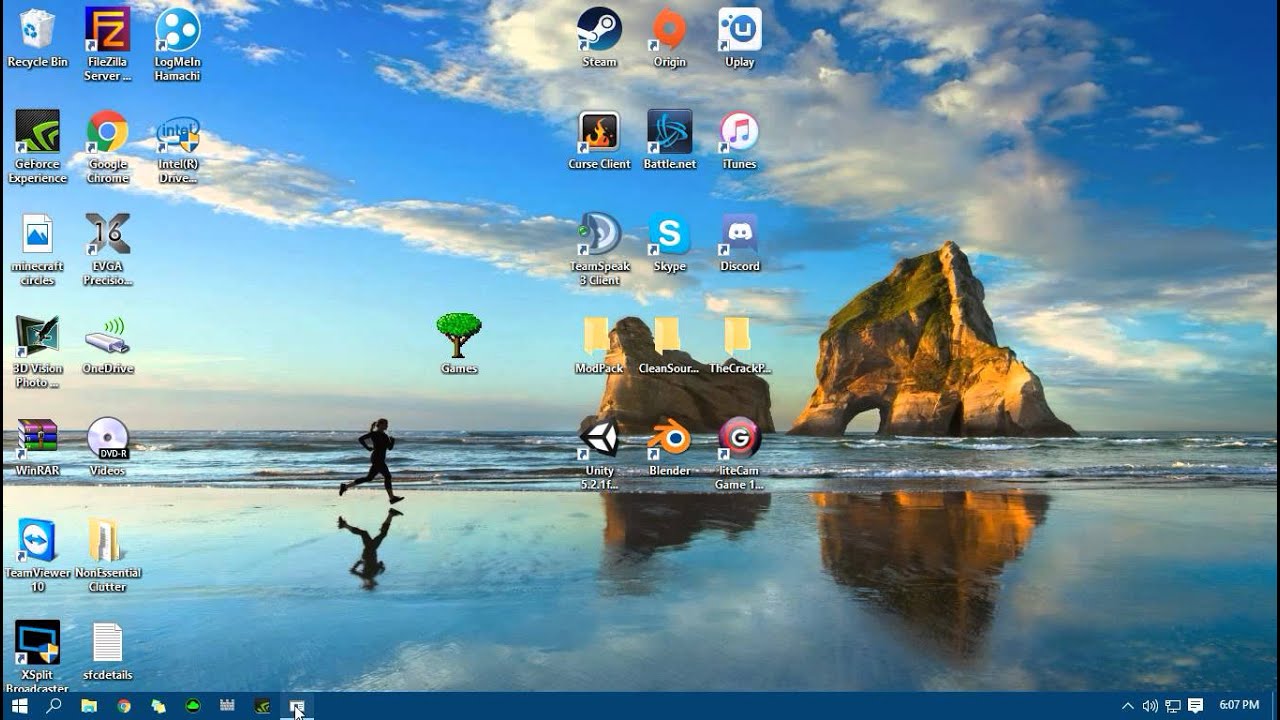The width and height of the screenshot is (1280, 720).
Task: Open the volume speaker tray icon
Action: pyautogui.click(x=1151, y=706)
